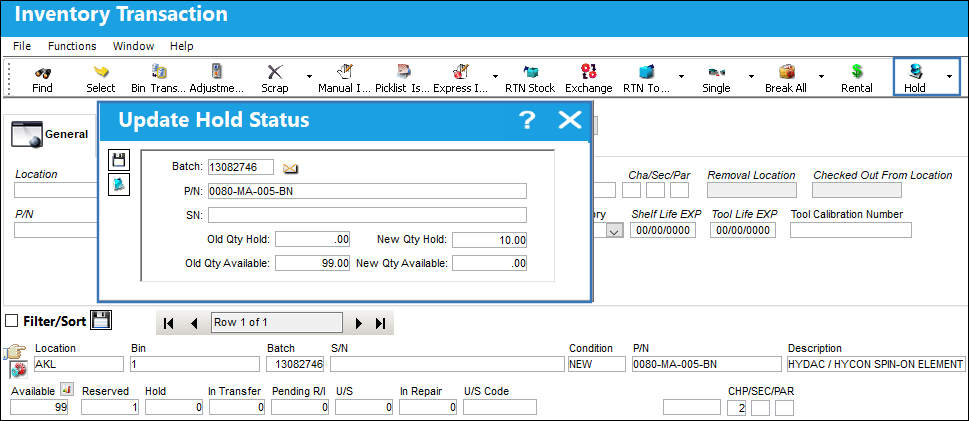Viewport: 969px width, 421px height.
Task: Click the Condition field showing NEW
Action: click(597, 364)
